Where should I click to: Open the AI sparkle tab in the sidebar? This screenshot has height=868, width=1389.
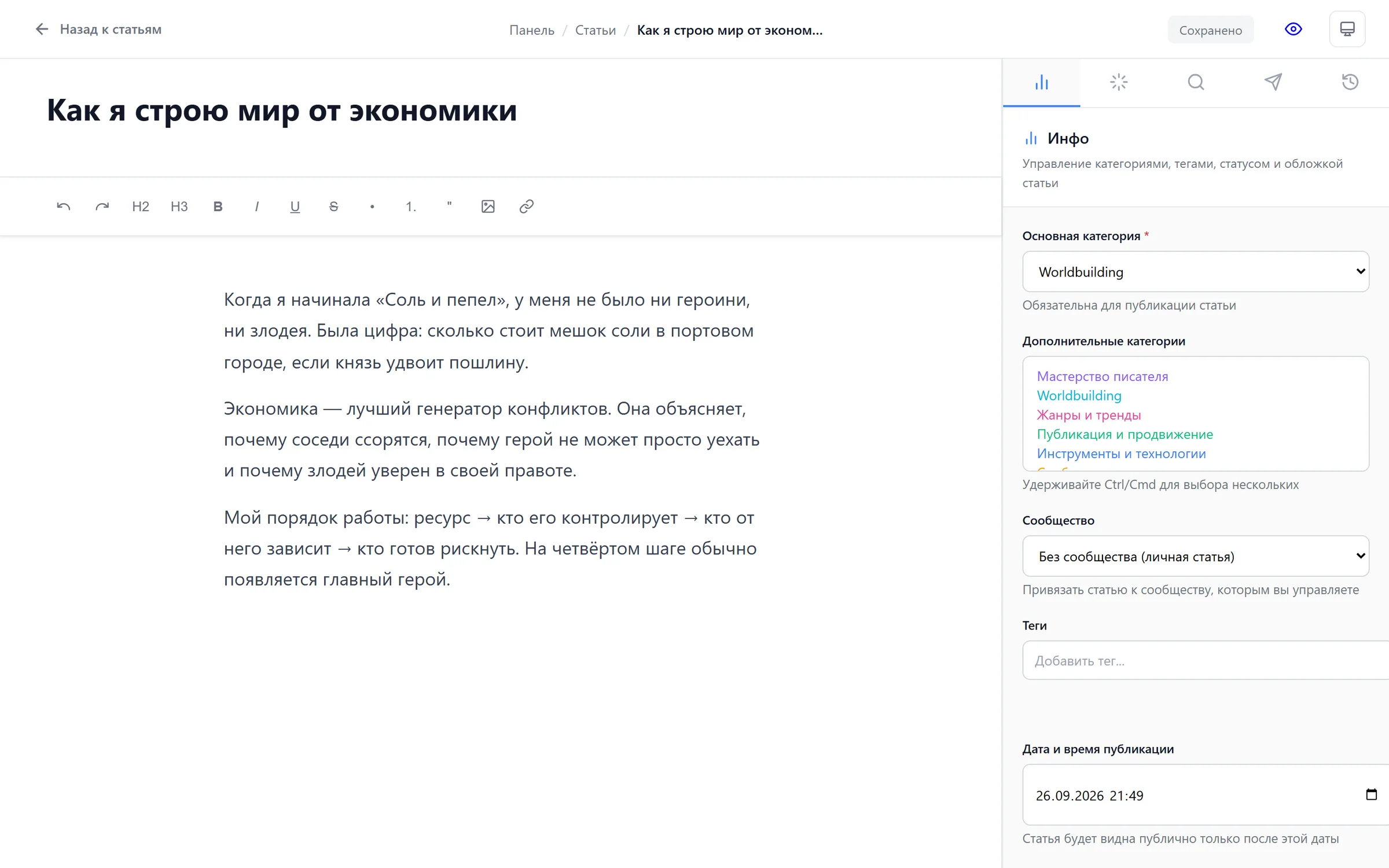[x=1119, y=82]
